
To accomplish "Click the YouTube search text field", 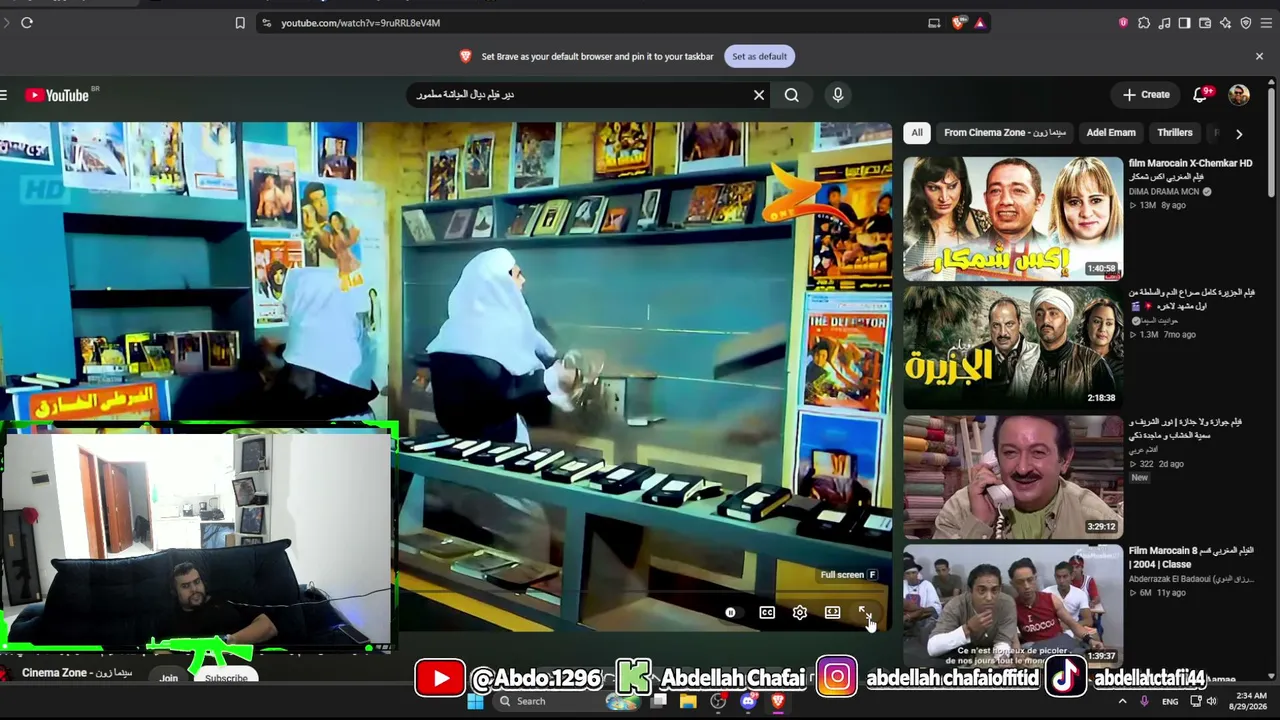I will (580, 95).
